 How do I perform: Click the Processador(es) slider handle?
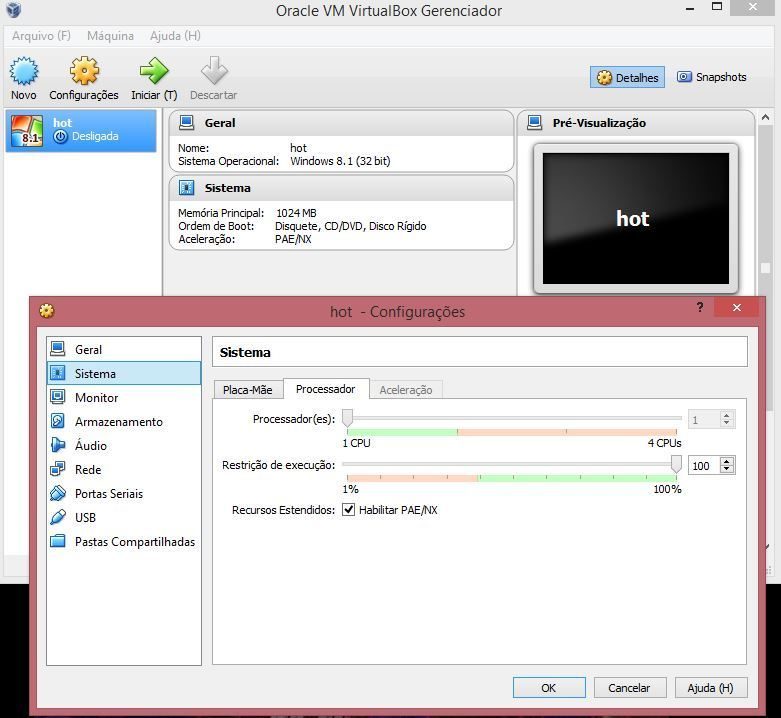348,418
